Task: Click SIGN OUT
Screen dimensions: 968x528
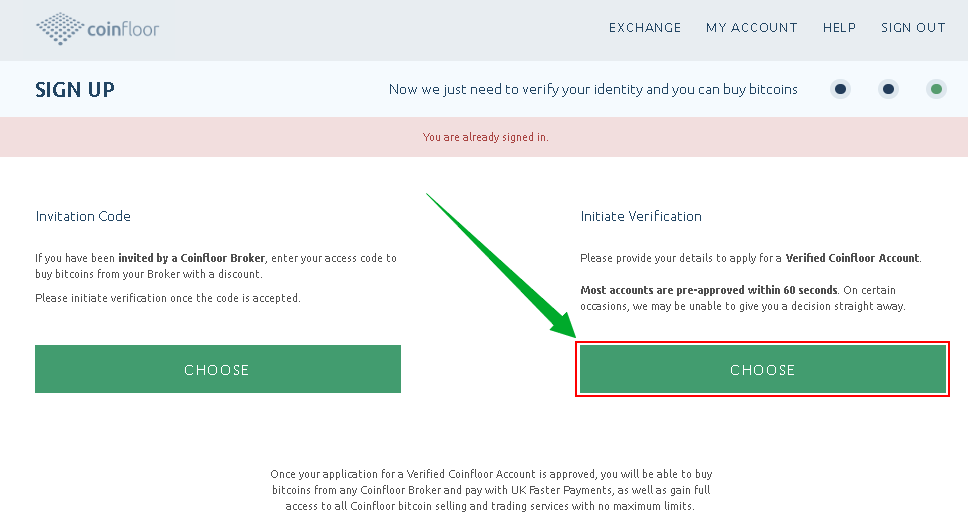Action: click(x=913, y=28)
